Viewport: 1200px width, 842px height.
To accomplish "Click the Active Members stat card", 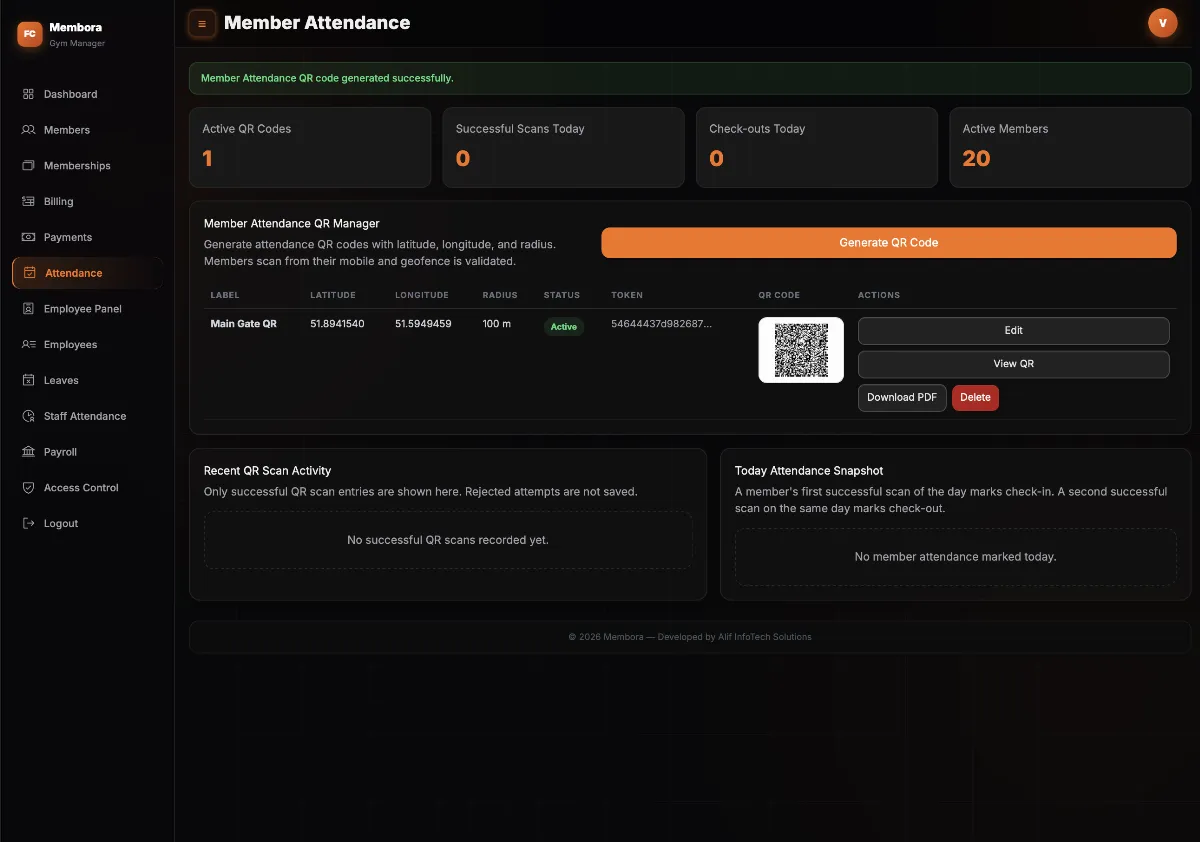I will tap(1070, 147).
